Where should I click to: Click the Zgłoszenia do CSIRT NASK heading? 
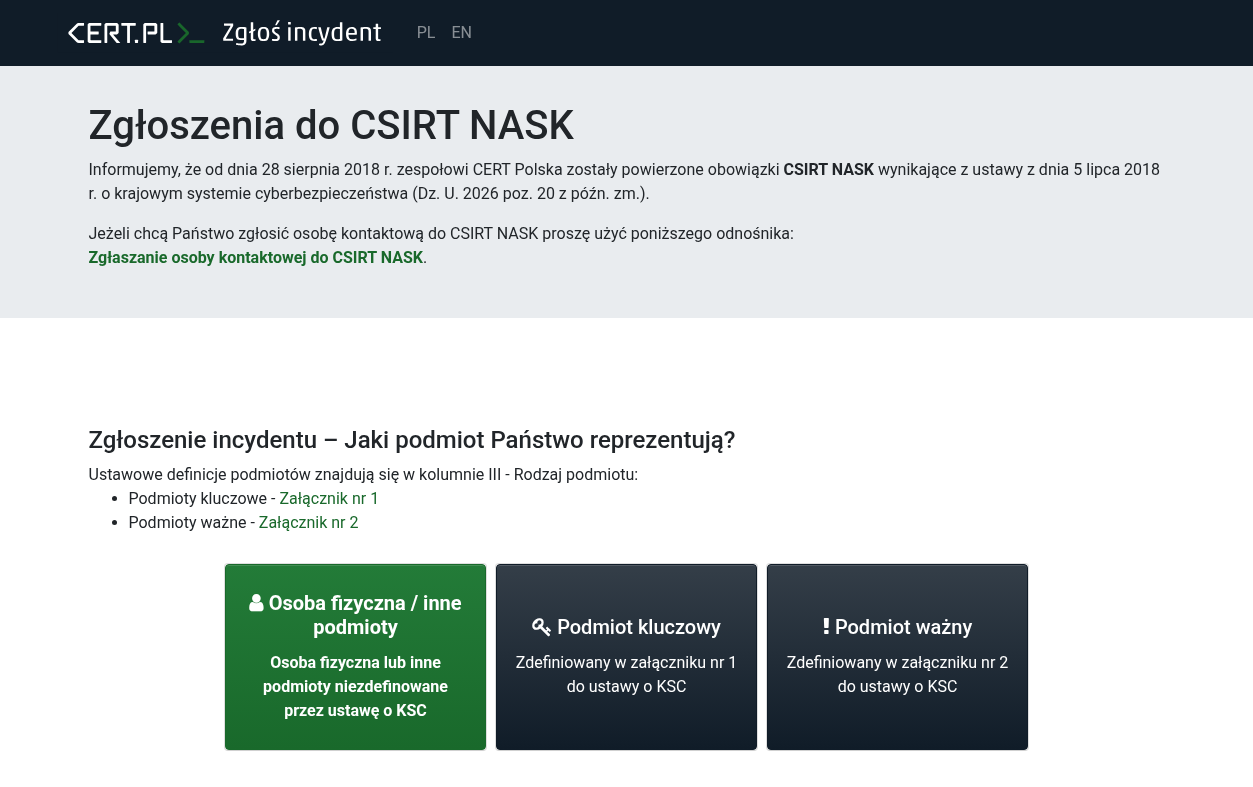(331, 125)
